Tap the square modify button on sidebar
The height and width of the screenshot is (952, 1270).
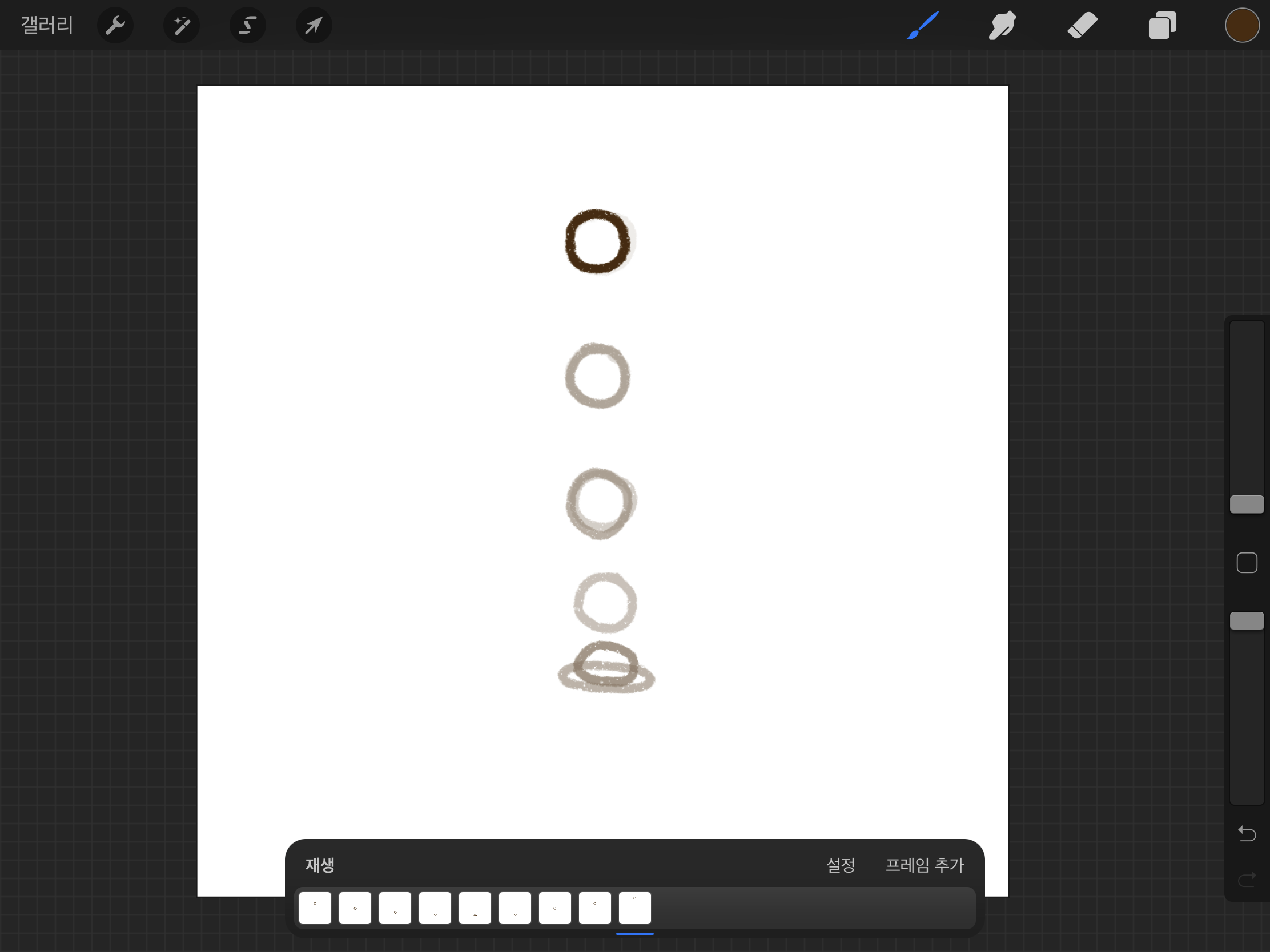[1247, 563]
